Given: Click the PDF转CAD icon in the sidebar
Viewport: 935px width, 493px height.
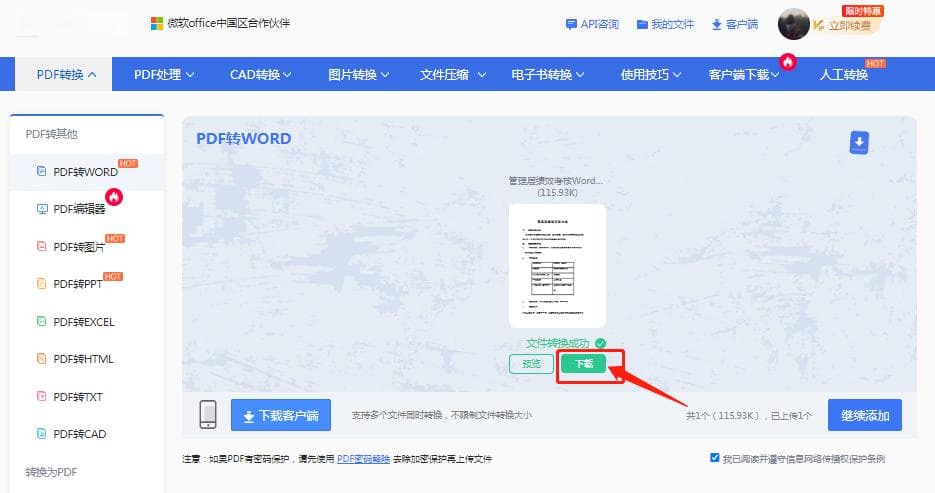Looking at the screenshot, I should (x=41, y=433).
